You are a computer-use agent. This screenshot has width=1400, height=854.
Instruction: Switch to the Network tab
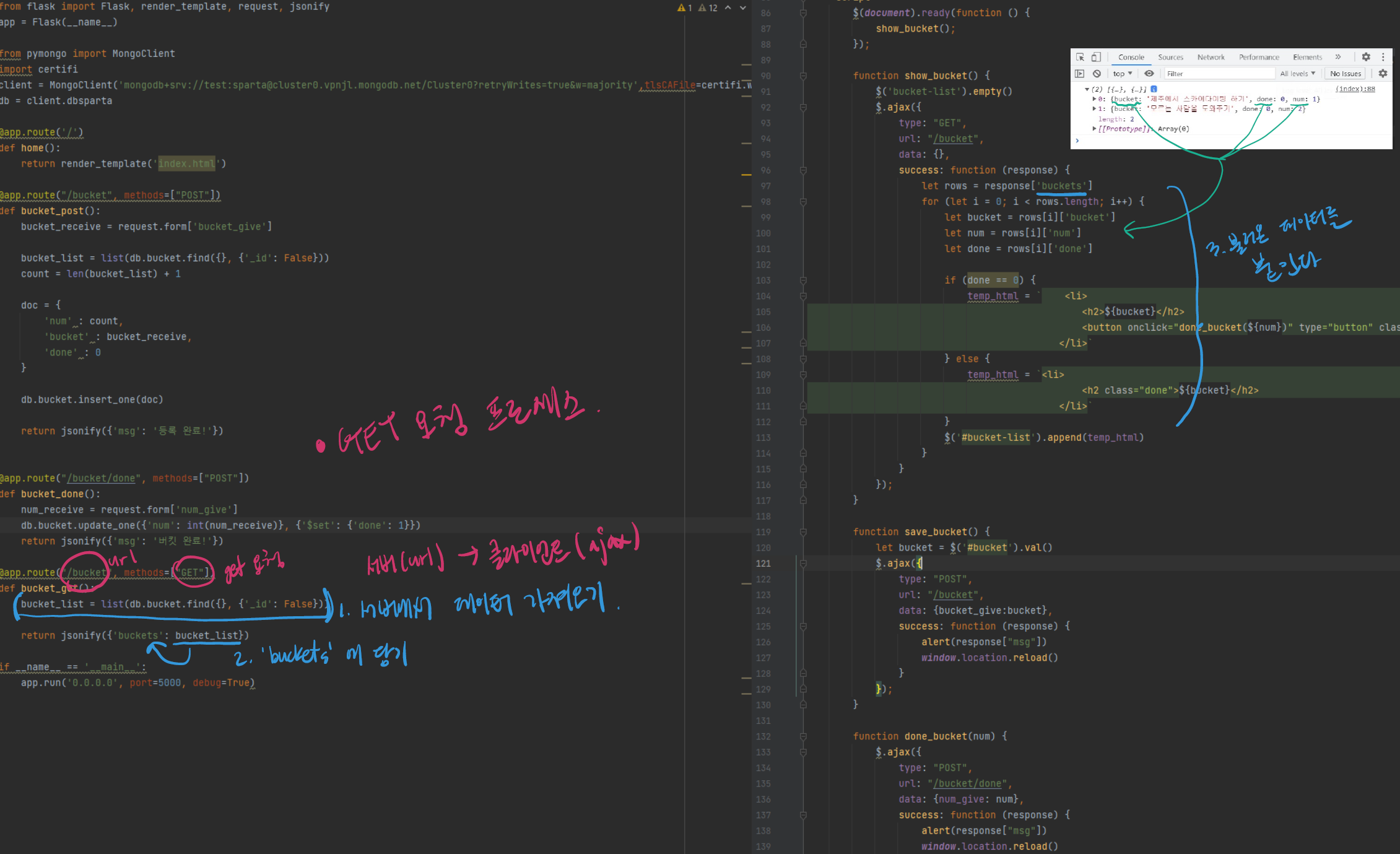(1211, 57)
